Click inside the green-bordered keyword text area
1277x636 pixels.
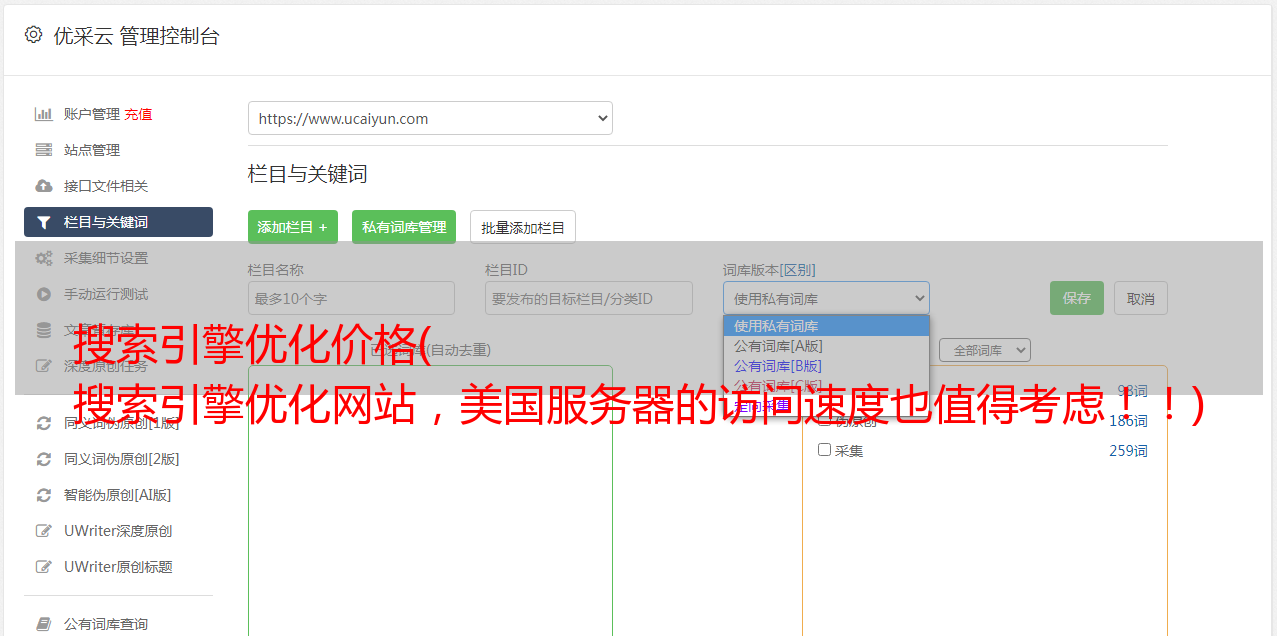point(430,500)
